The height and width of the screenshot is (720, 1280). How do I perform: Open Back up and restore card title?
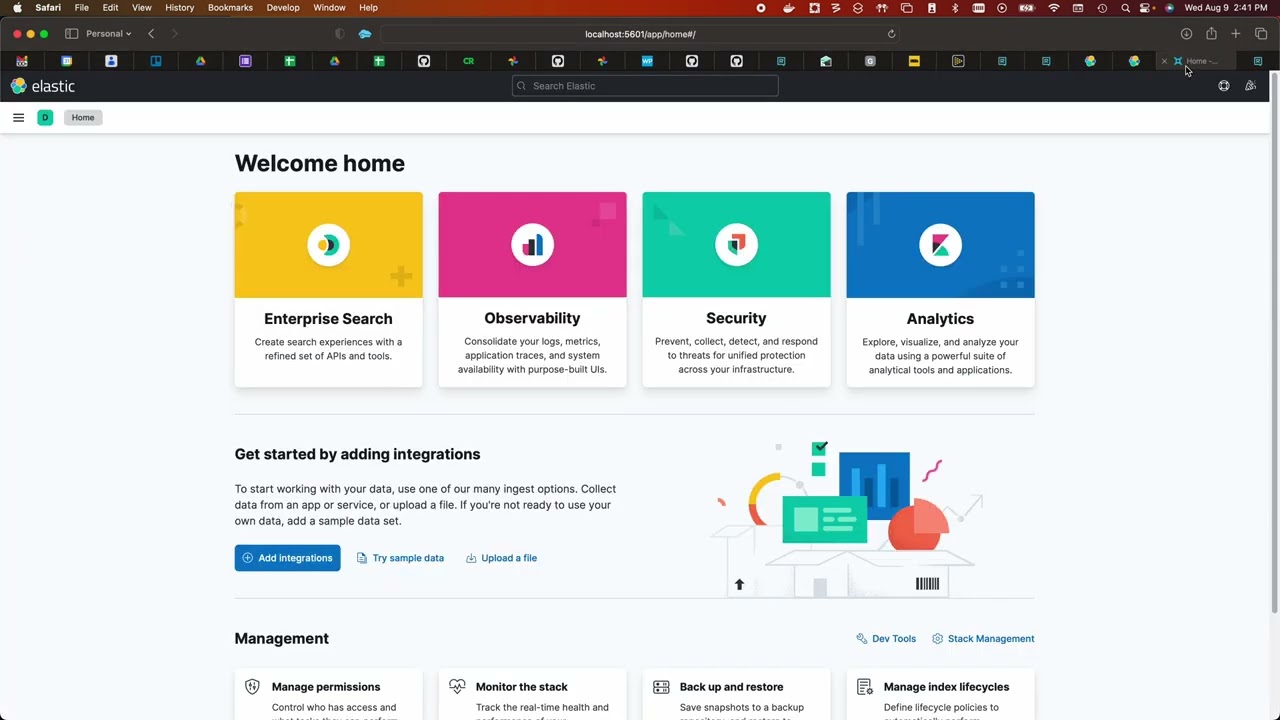click(731, 687)
